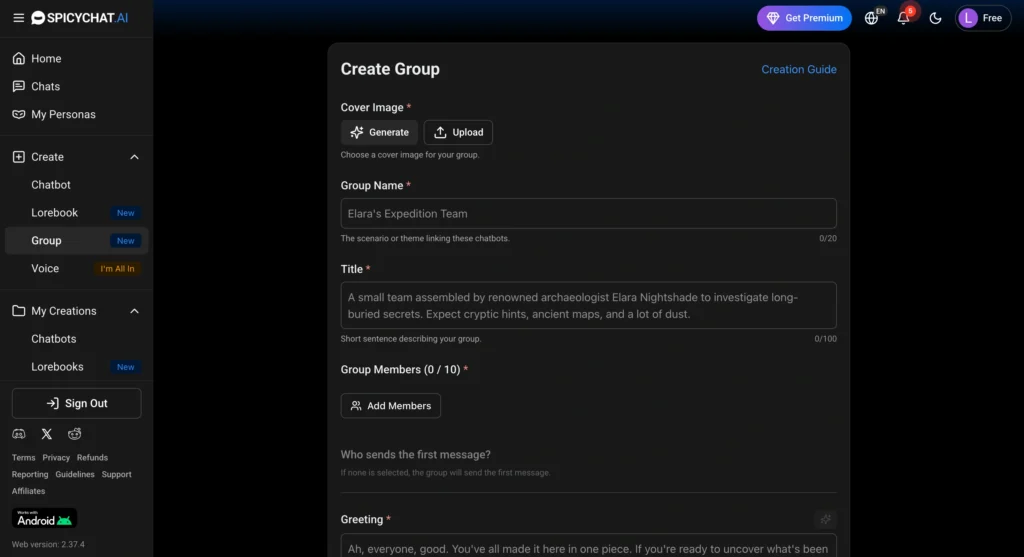Image resolution: width=1024 pixels, height=557 pixels.
Task: Click the Add Members button
Action: (391, 406)
